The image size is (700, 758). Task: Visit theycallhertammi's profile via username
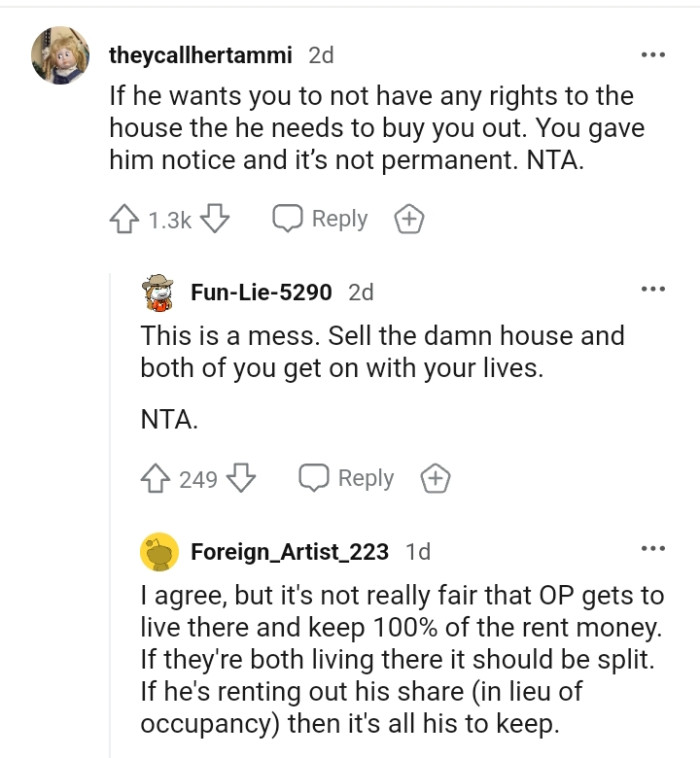point(200,56)
